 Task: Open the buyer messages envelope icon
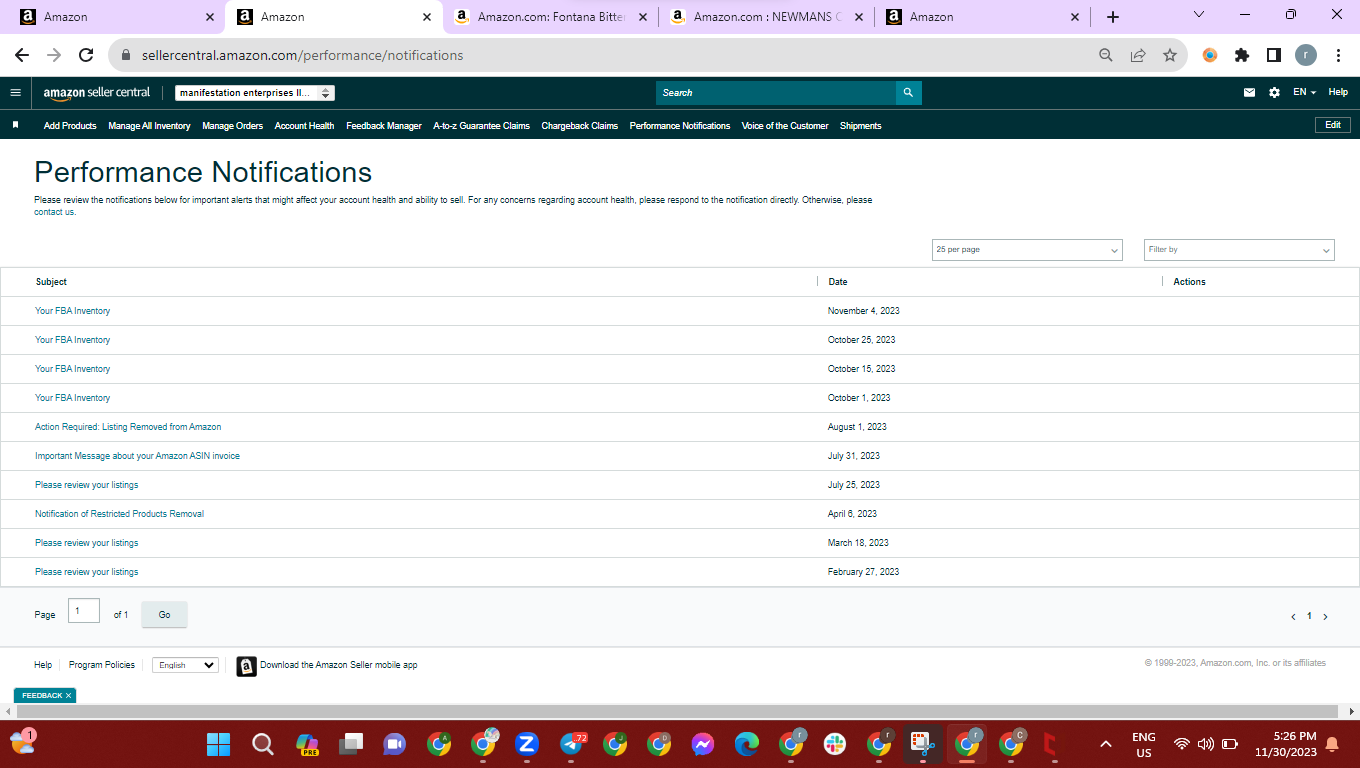tap(1249, 93)
